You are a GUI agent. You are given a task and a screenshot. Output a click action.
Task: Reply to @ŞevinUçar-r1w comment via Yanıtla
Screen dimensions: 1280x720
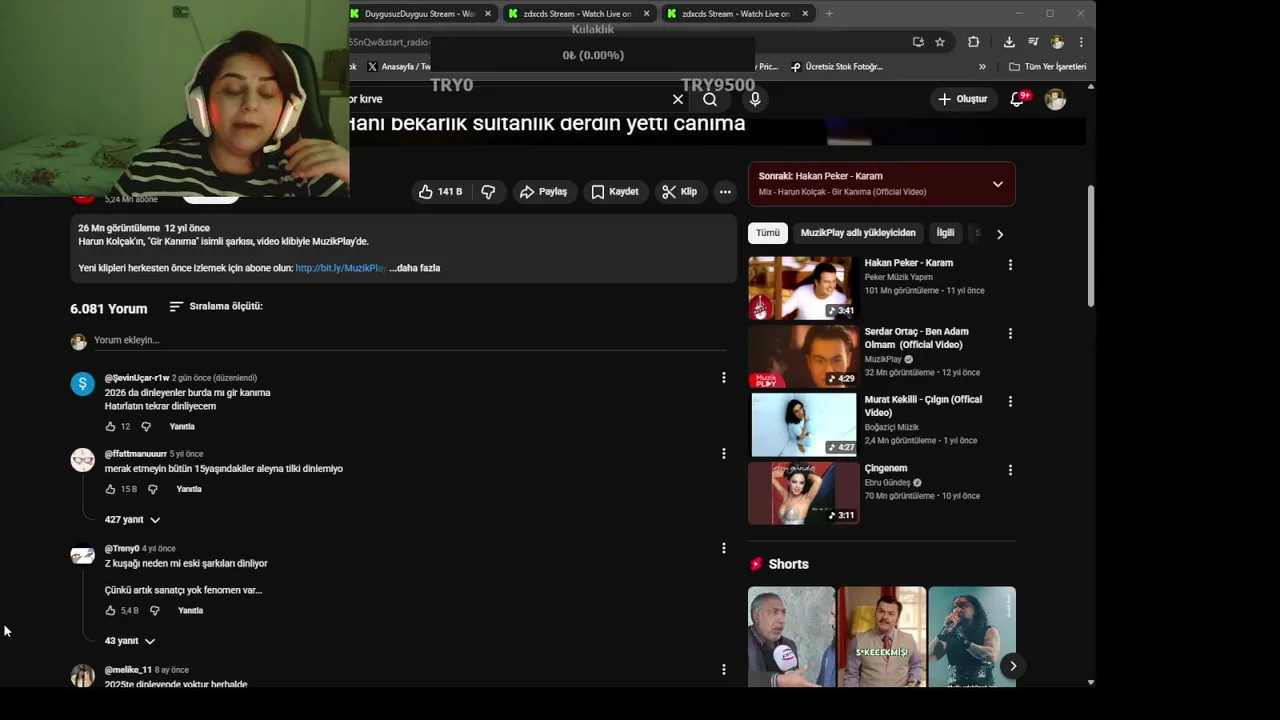point(182,427)
